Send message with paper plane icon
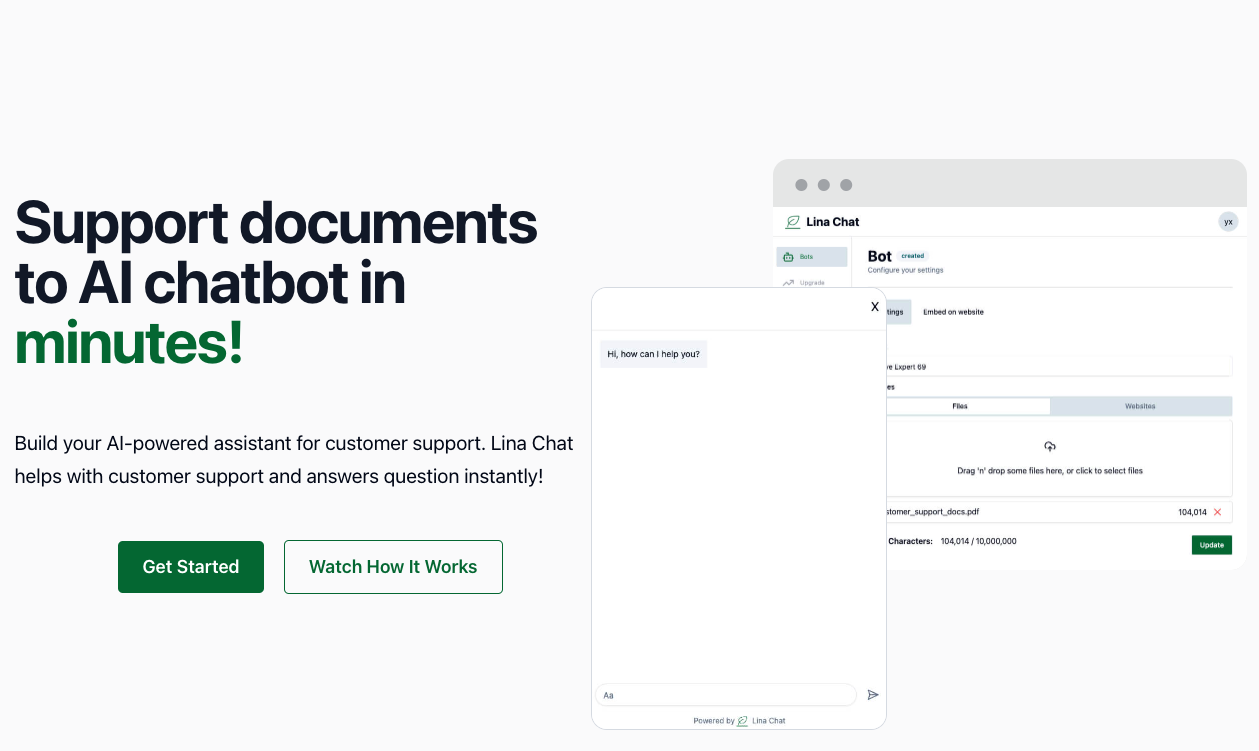Viewport: 1259px width, 751px height. point(873,695)
